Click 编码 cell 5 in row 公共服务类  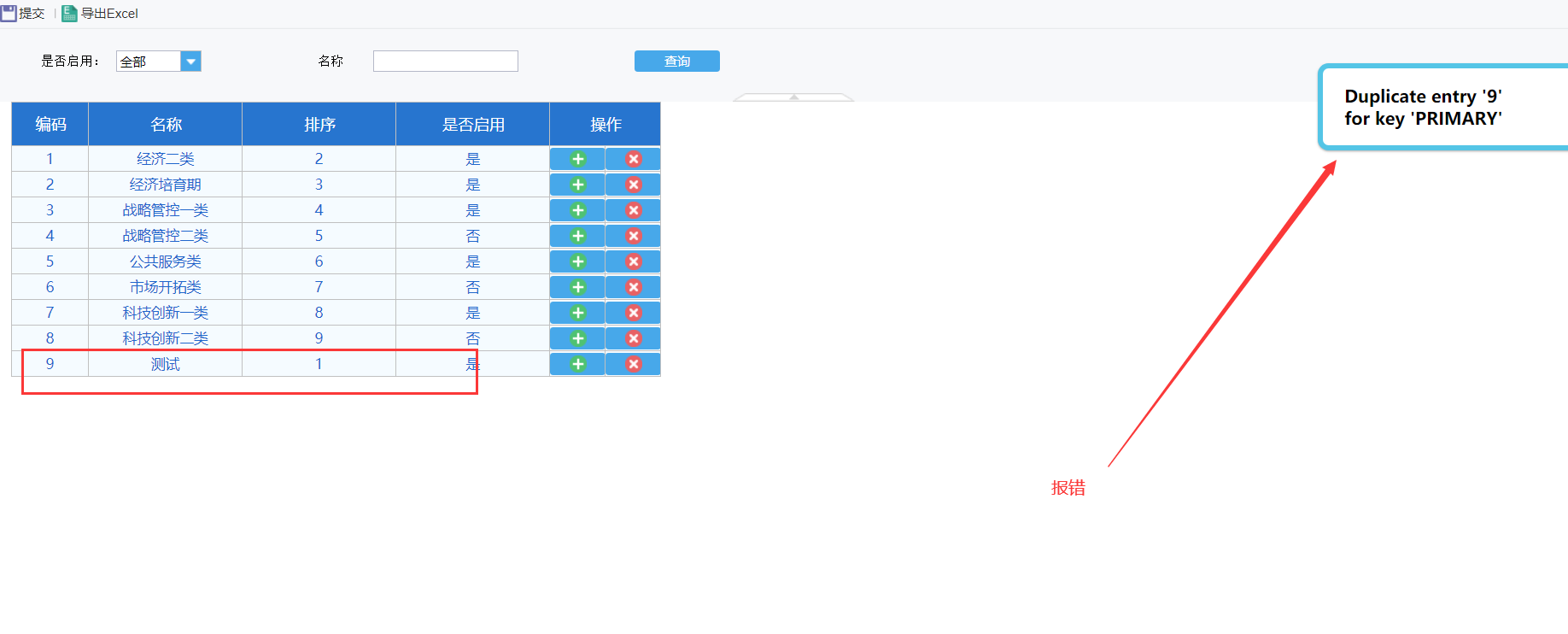pos(50,261)
